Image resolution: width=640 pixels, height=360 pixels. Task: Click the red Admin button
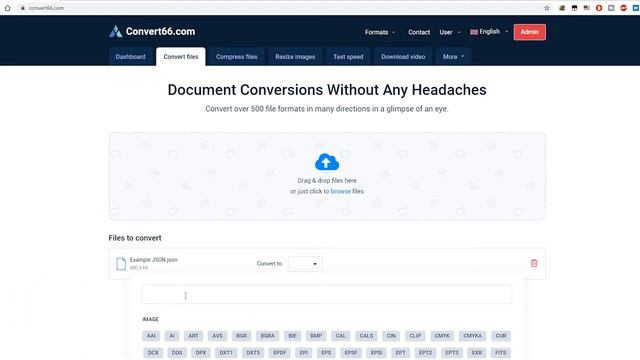click(x=529, y=32)
